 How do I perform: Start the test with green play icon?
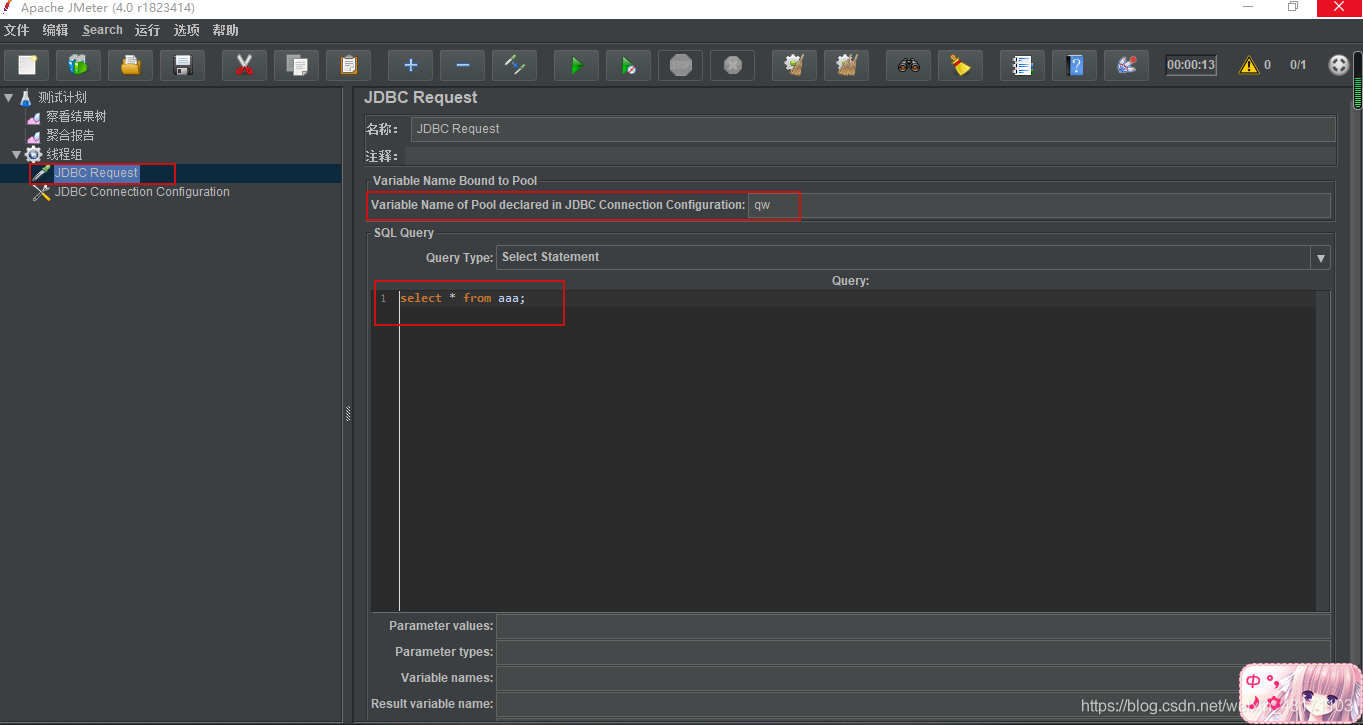576,65
